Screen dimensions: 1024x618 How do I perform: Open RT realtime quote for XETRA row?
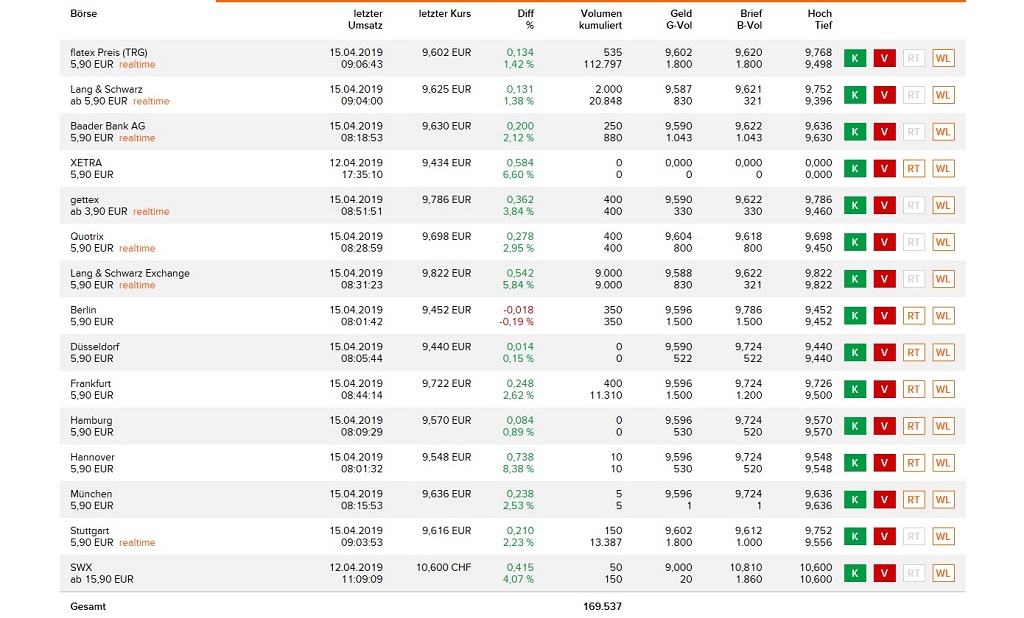[x=913, y=168]
